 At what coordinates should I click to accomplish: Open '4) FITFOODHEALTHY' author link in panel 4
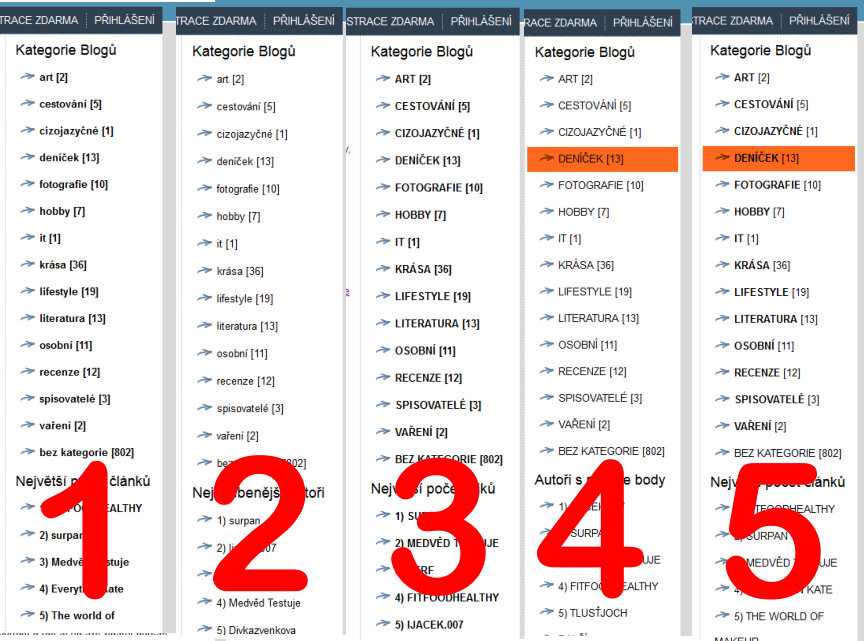[608, 586]
